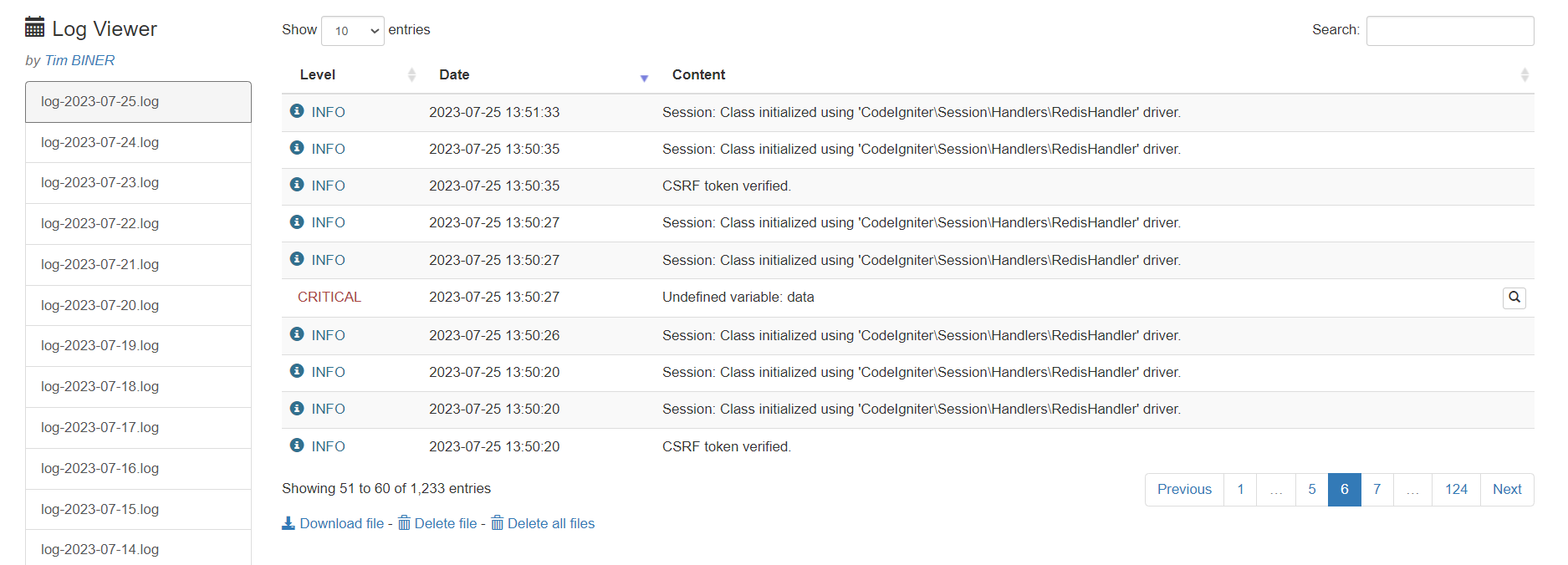Toggle the Date column sort arrow
The height and width of the screenshot is (565, 1568).
[x=644, y=77]
